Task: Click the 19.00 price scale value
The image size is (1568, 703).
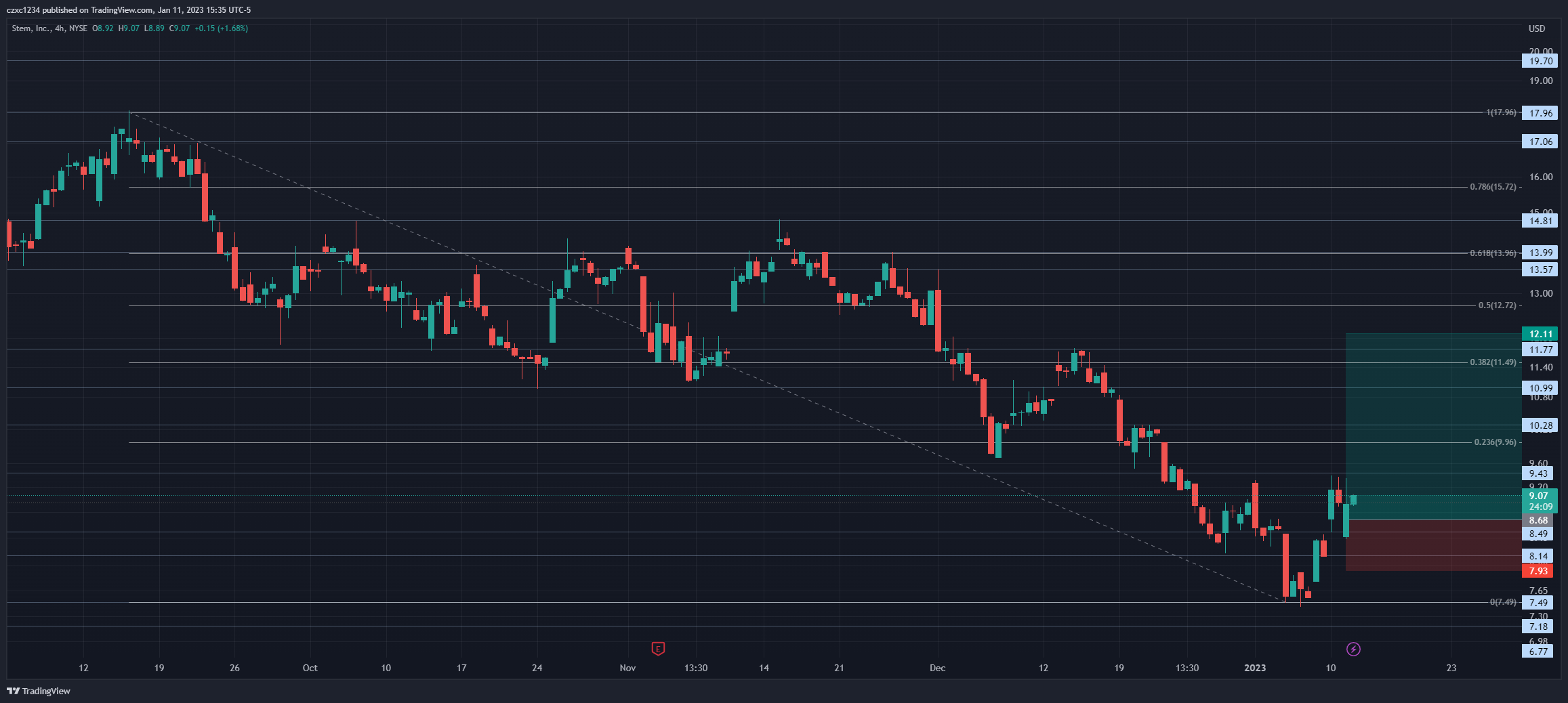Action: click(x=1541, y=81)
